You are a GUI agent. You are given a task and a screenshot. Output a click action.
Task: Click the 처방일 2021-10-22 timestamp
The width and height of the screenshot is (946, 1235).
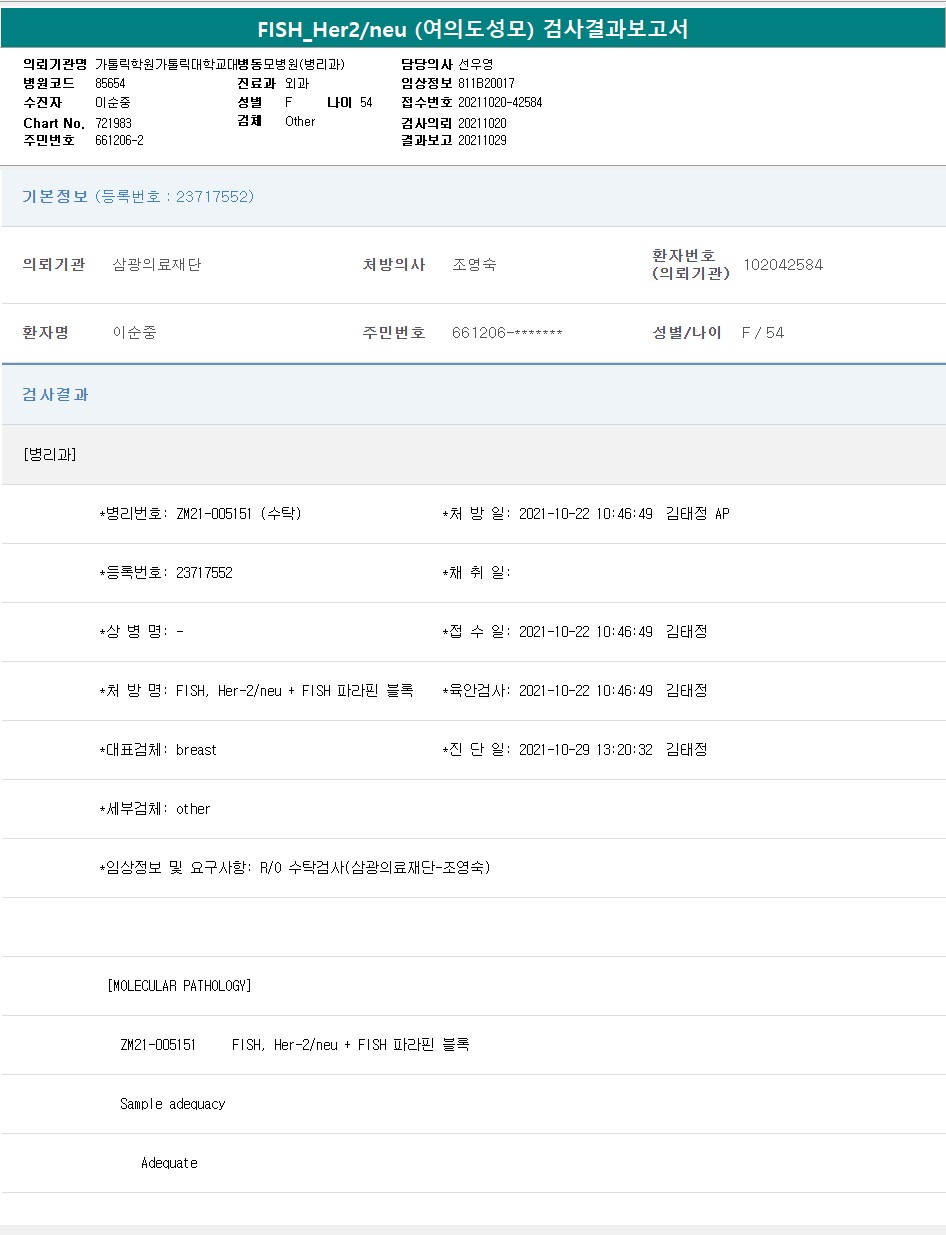[x=585, y=514]
